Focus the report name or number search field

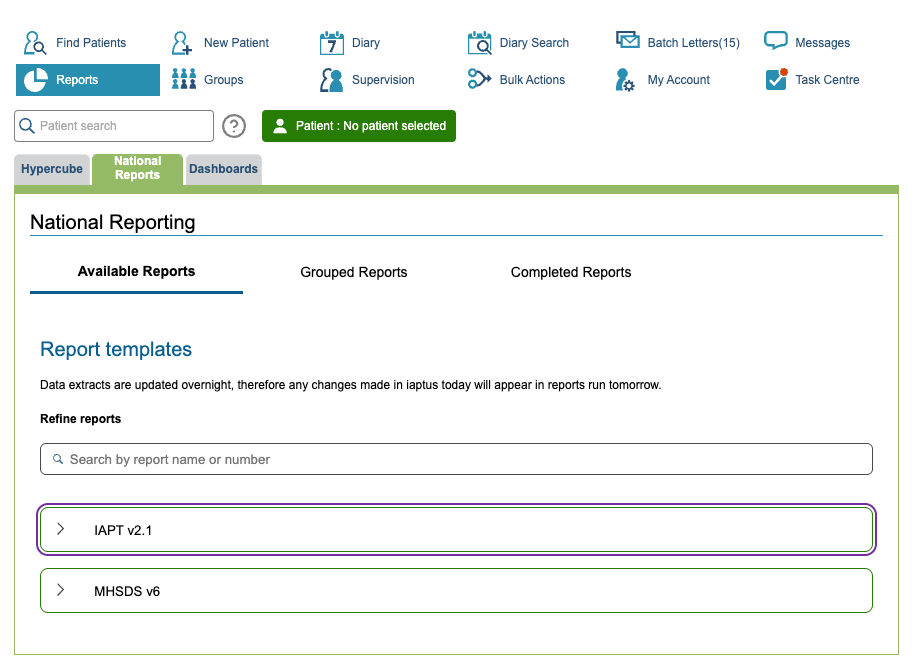tap(456, 459)
